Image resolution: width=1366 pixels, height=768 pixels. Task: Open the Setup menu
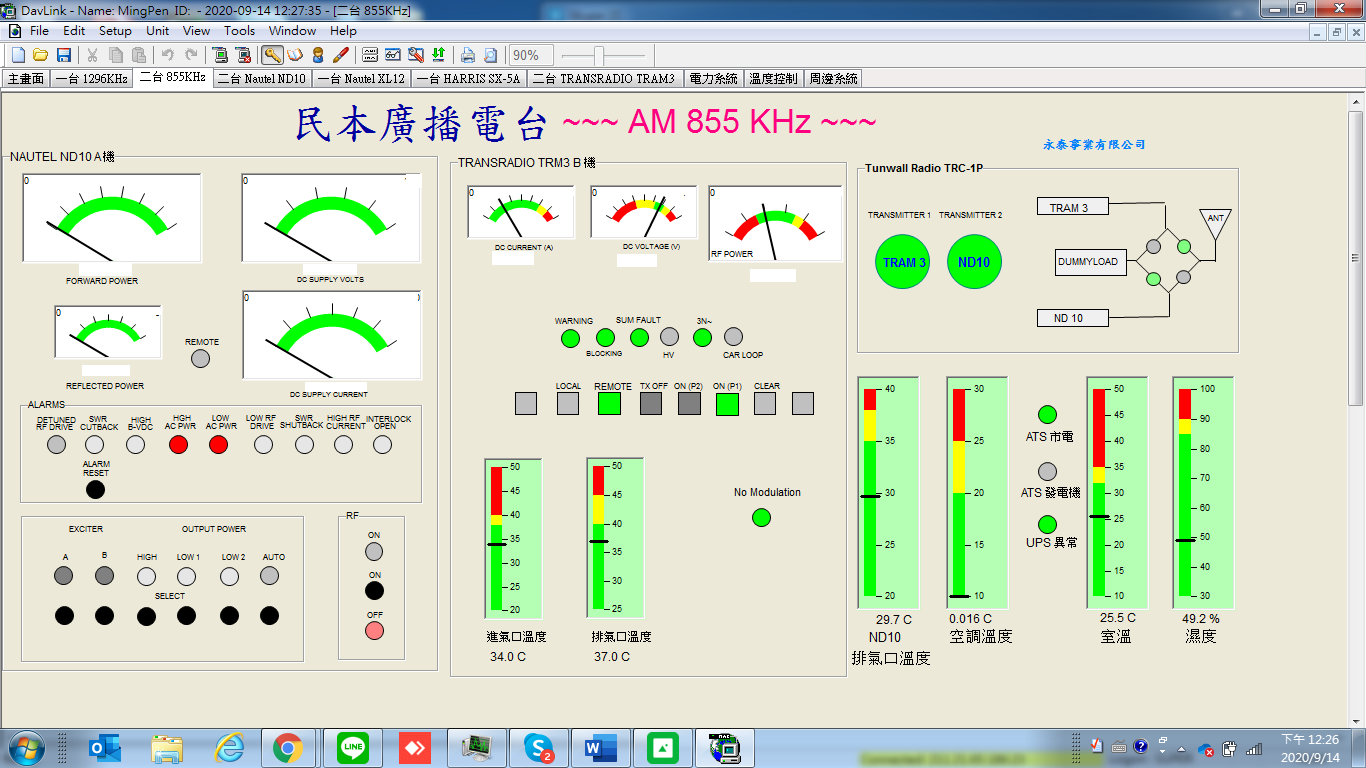(x=115, y=31)
